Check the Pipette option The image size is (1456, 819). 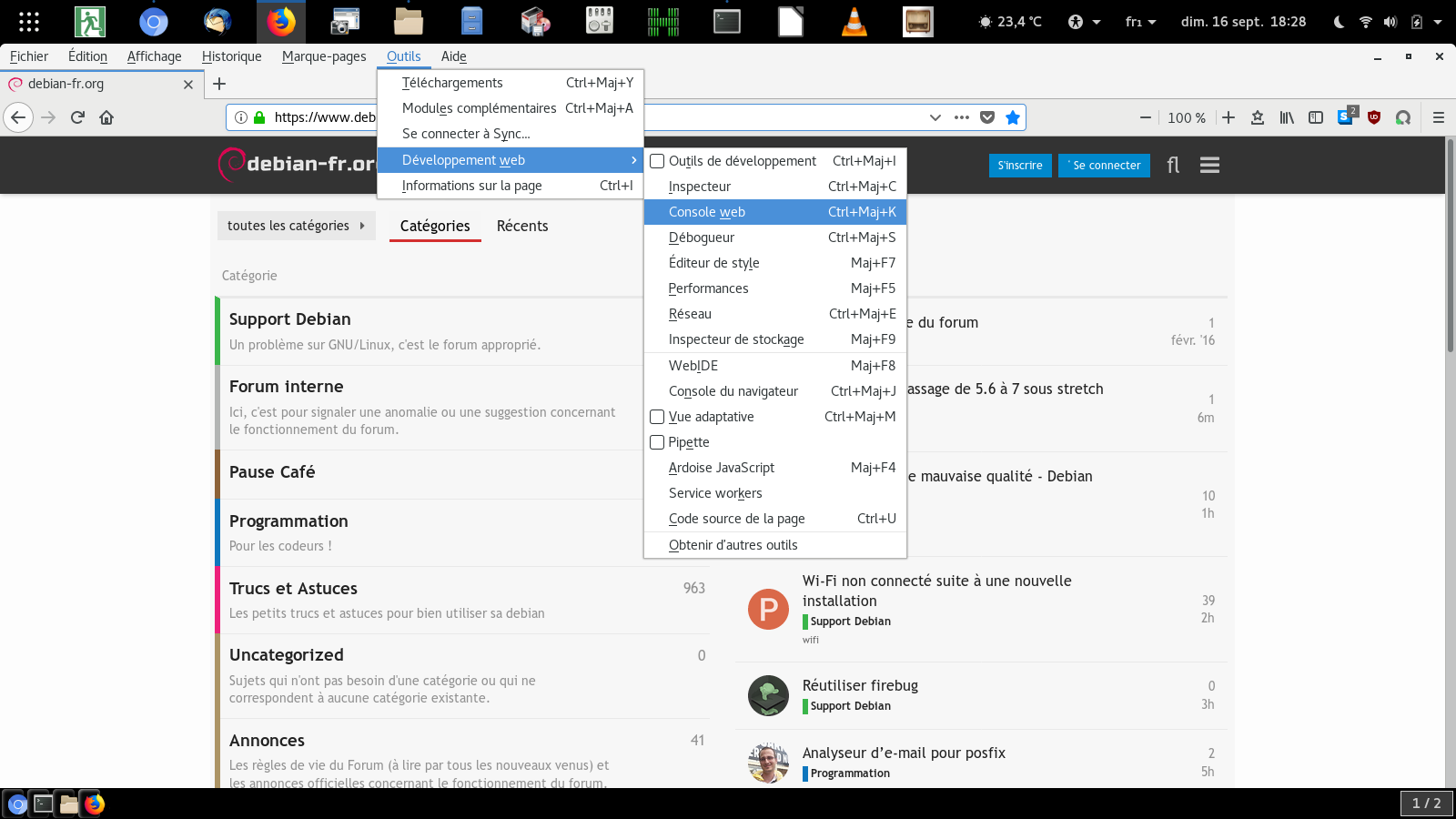click(657, 442)
